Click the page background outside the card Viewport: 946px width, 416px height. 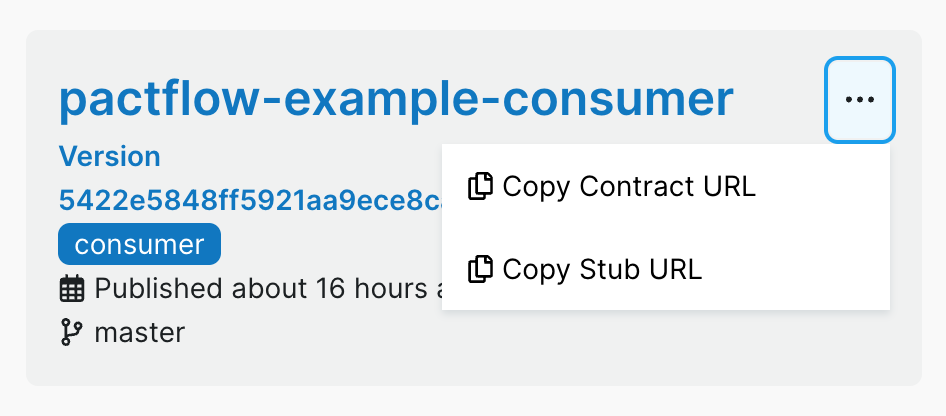(470, 400)
